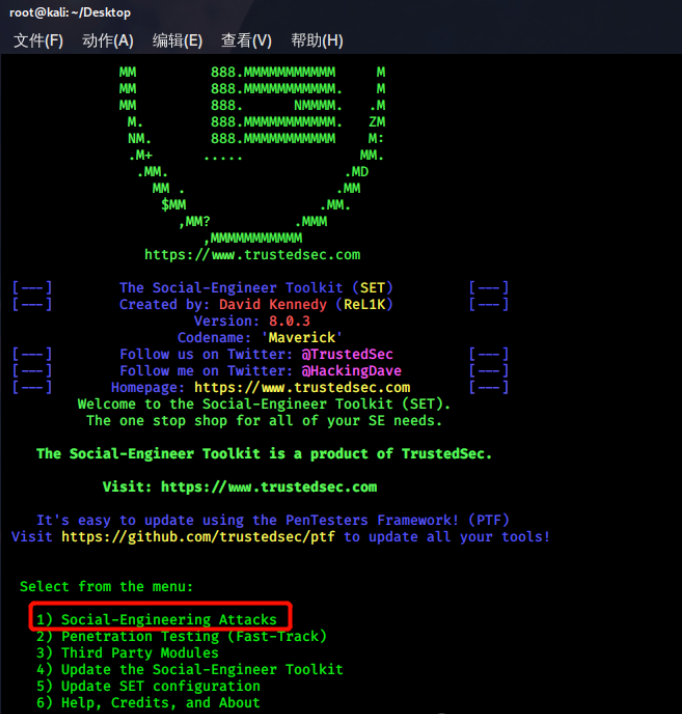682x714 pixels.
Task: Click option 5) Update SET configuration
Action: pos(148,686)
